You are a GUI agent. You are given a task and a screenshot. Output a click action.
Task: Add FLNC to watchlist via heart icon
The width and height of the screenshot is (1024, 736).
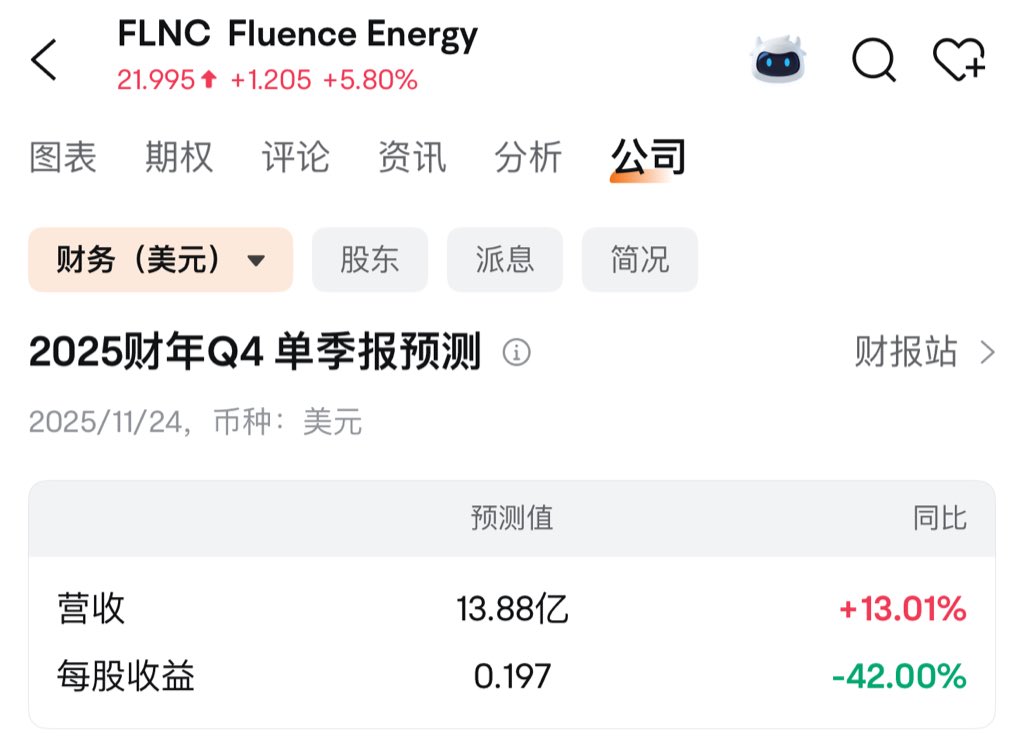point(959,60)
